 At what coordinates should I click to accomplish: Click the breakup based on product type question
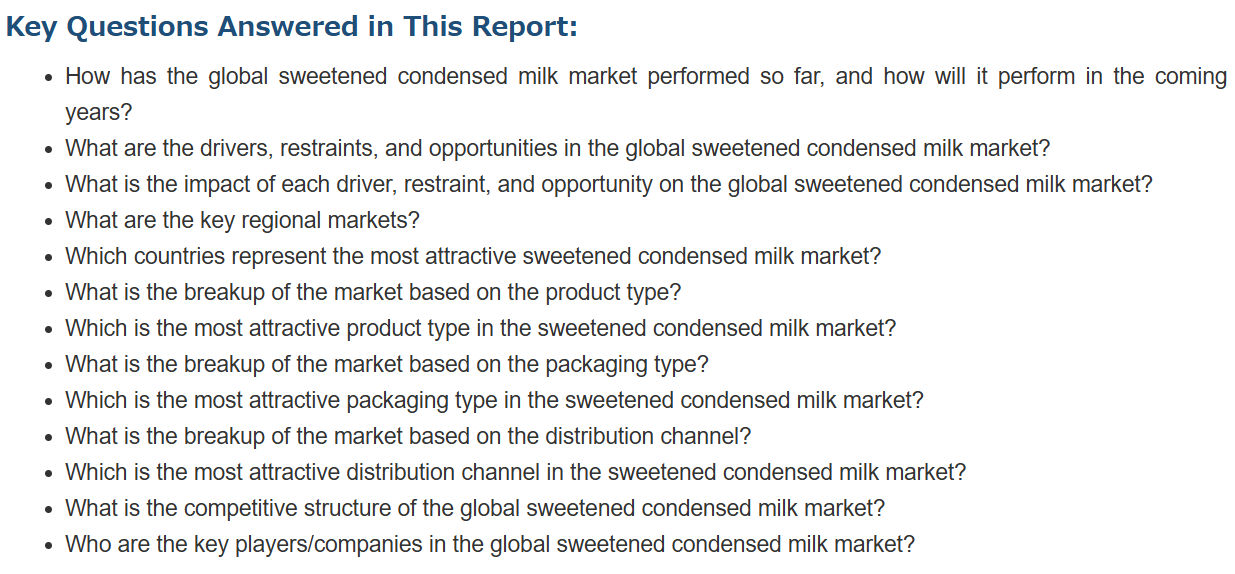[x=373, y=292]
